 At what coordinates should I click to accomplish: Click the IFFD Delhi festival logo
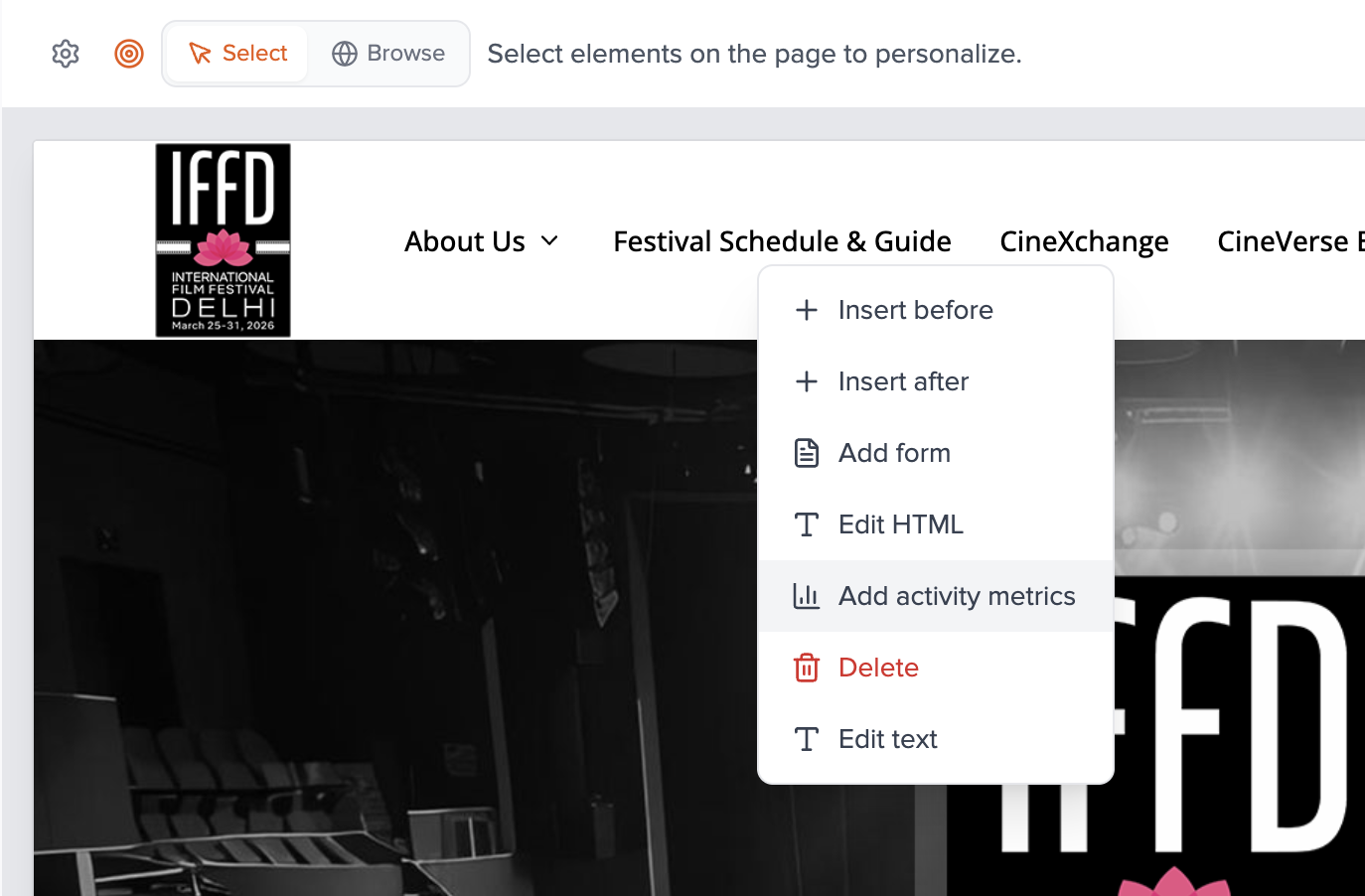point(223,240)
